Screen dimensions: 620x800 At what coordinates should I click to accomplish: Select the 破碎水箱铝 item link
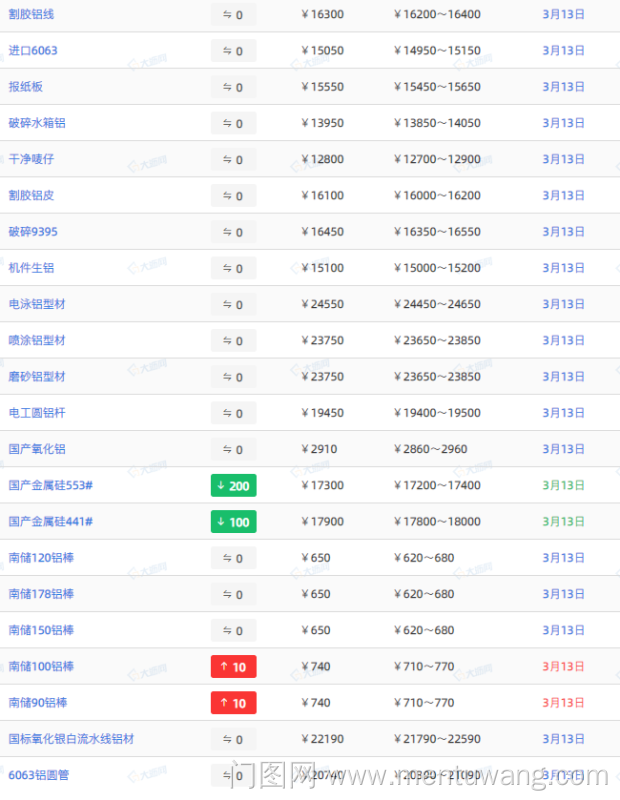pos(37,123)
